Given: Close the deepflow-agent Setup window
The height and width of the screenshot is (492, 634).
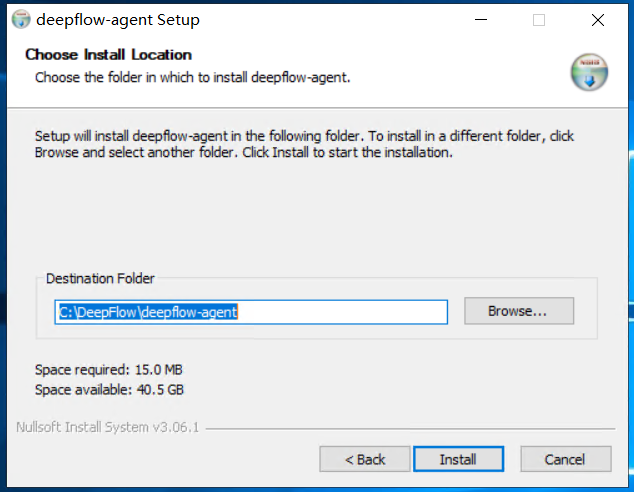Looking at the screenshot, I should coord(597,20).
